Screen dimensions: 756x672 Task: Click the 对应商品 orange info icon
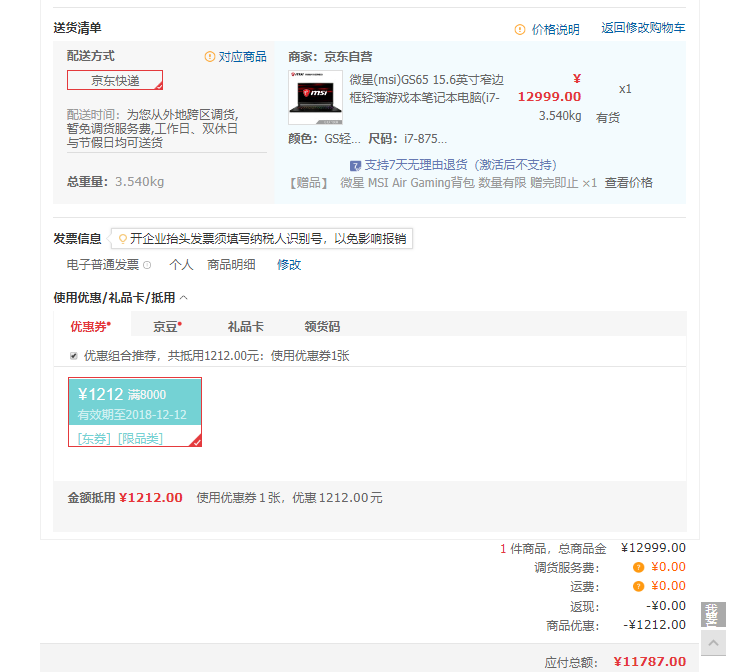click(x=209, y=56)
